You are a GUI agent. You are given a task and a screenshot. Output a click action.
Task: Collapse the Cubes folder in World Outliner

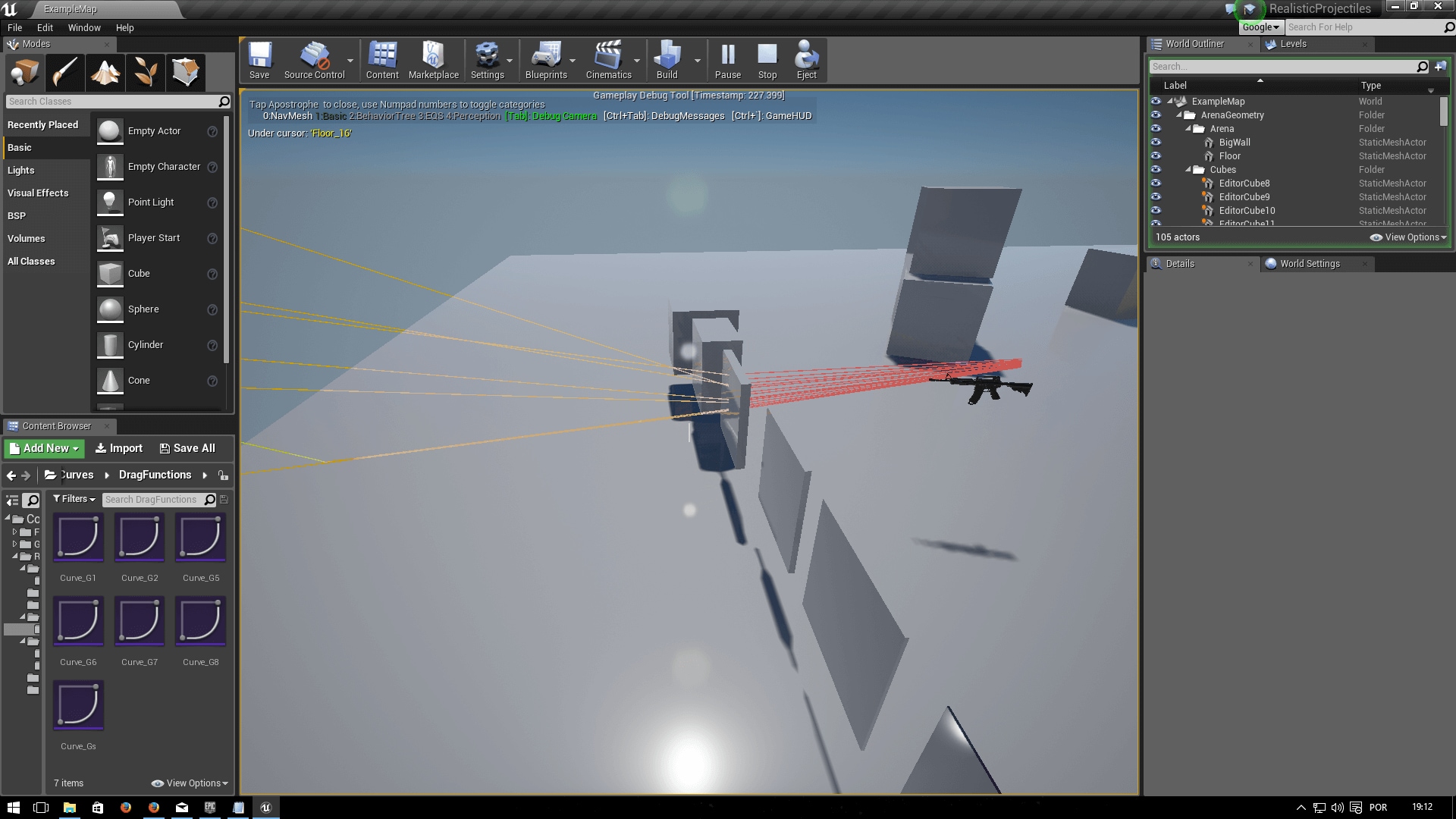(x=1188, y=170)
